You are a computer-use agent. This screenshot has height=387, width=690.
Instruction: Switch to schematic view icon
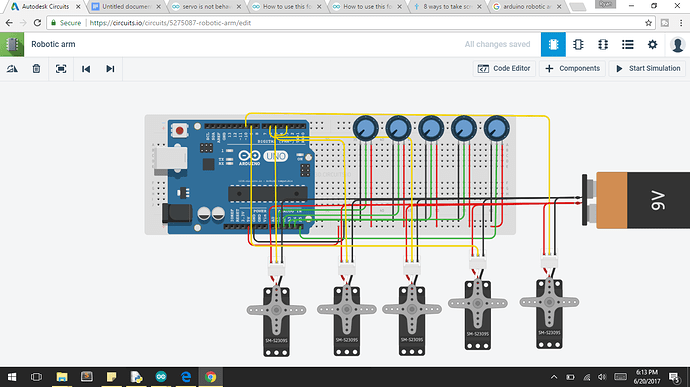click(578, 44)
